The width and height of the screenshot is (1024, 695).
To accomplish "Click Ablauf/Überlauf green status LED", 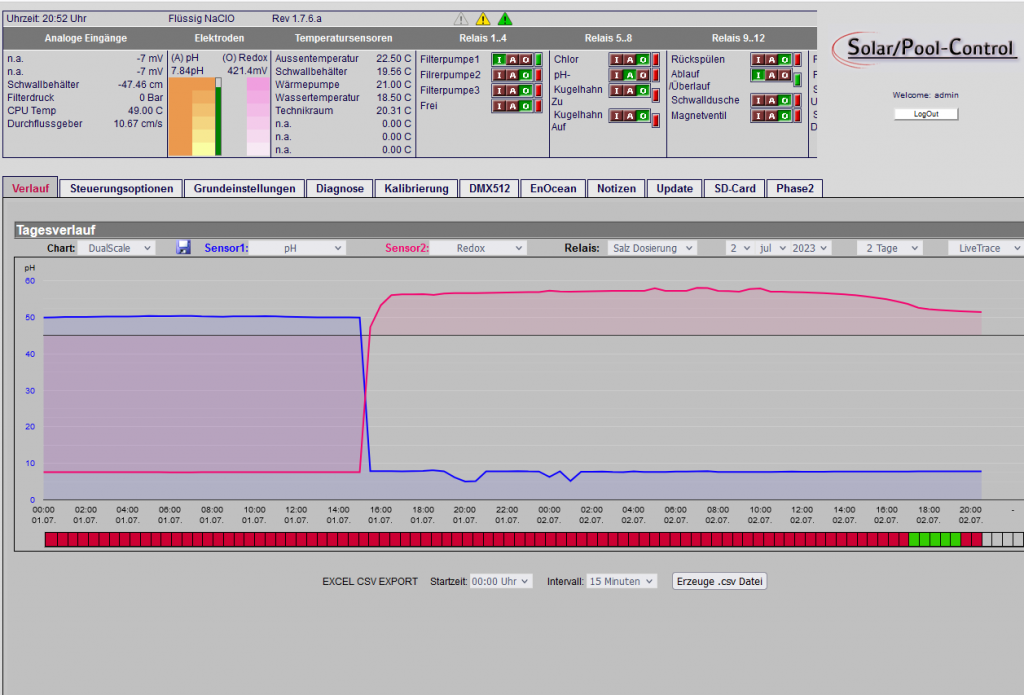I will 797,80.
